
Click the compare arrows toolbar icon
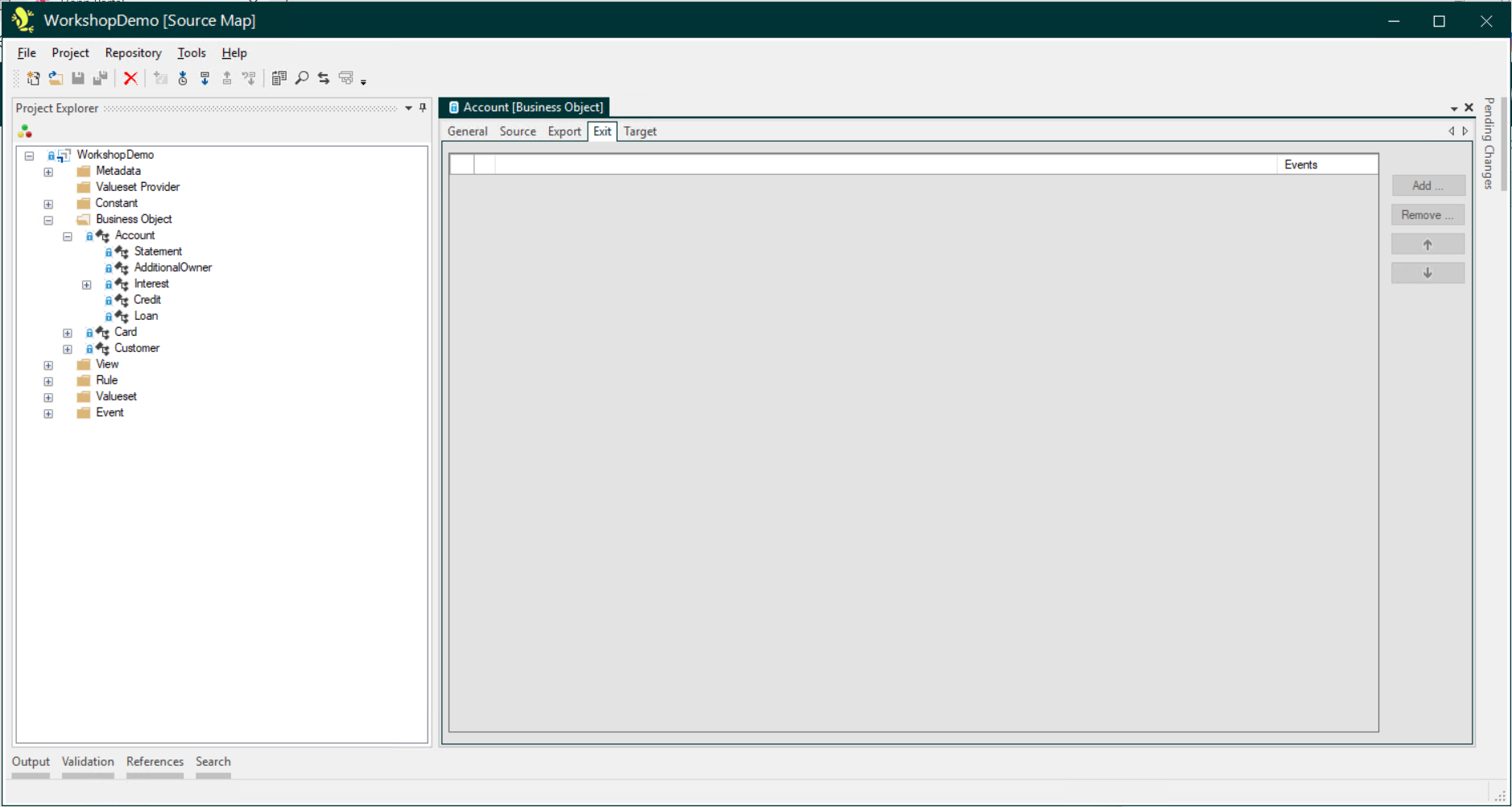pyautogui.click(x=322, y=77)
